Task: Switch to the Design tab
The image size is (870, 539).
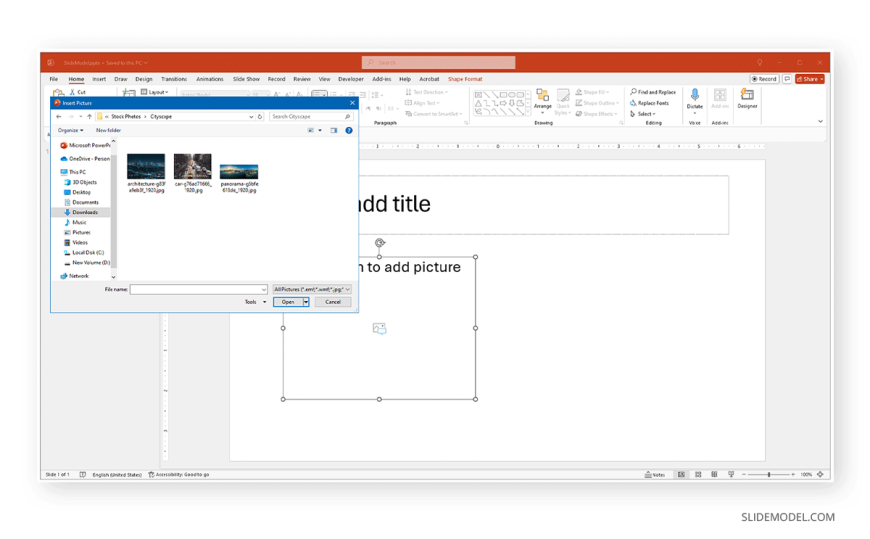Action: coord(144,79)
